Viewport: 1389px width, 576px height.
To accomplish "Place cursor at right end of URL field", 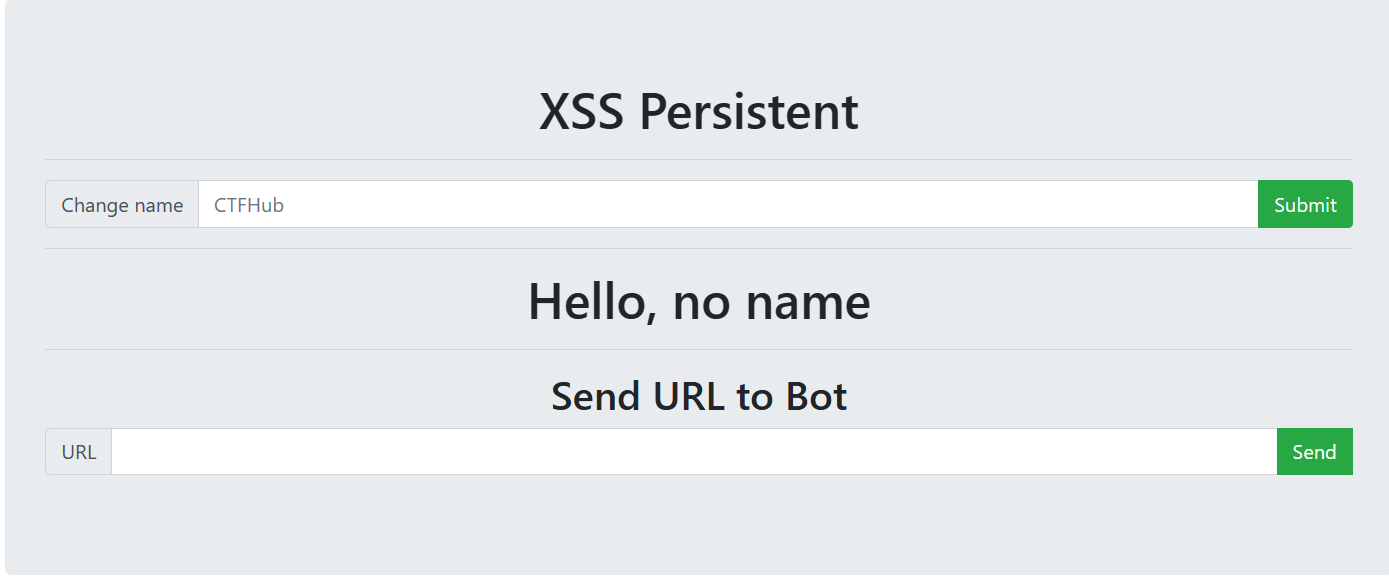I will point(1264,452).
